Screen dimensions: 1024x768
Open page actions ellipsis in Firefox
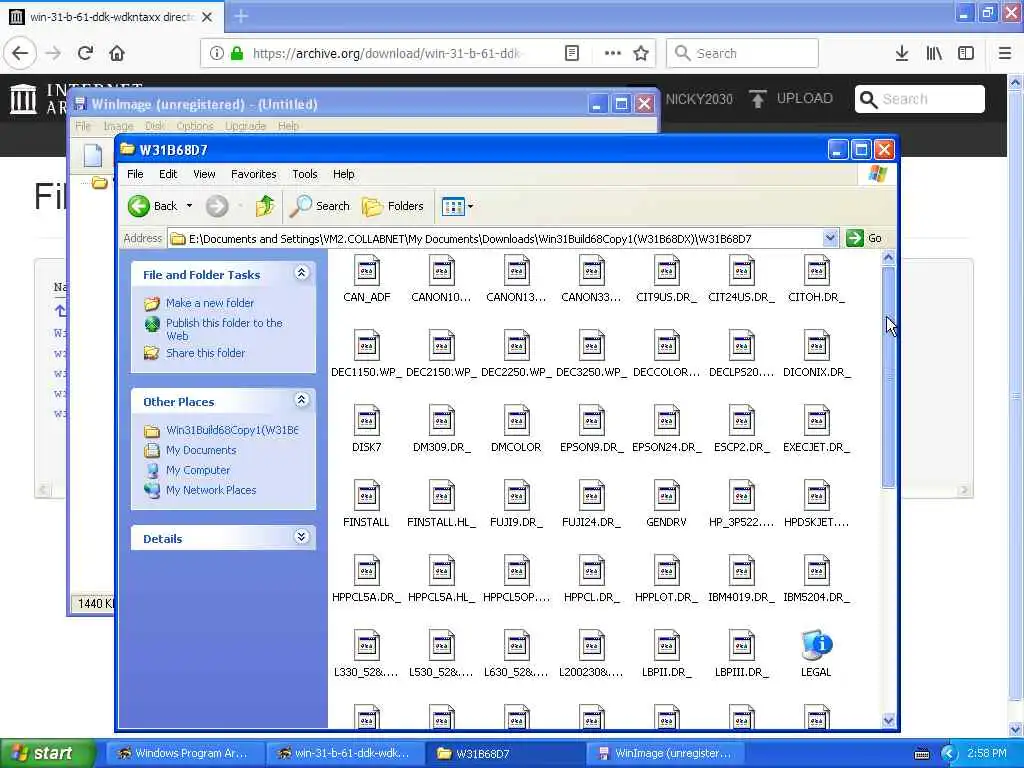point(613,54)
